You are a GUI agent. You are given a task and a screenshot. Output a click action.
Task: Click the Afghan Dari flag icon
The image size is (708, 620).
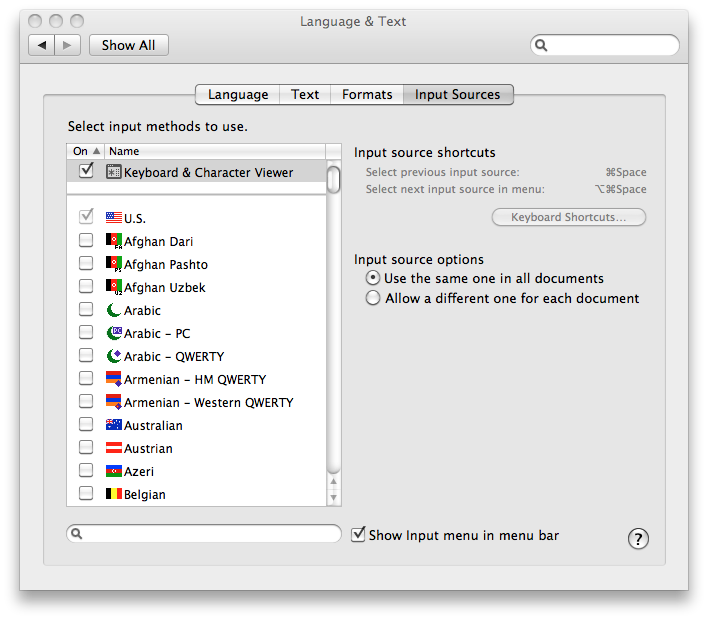tap(114, 241)
